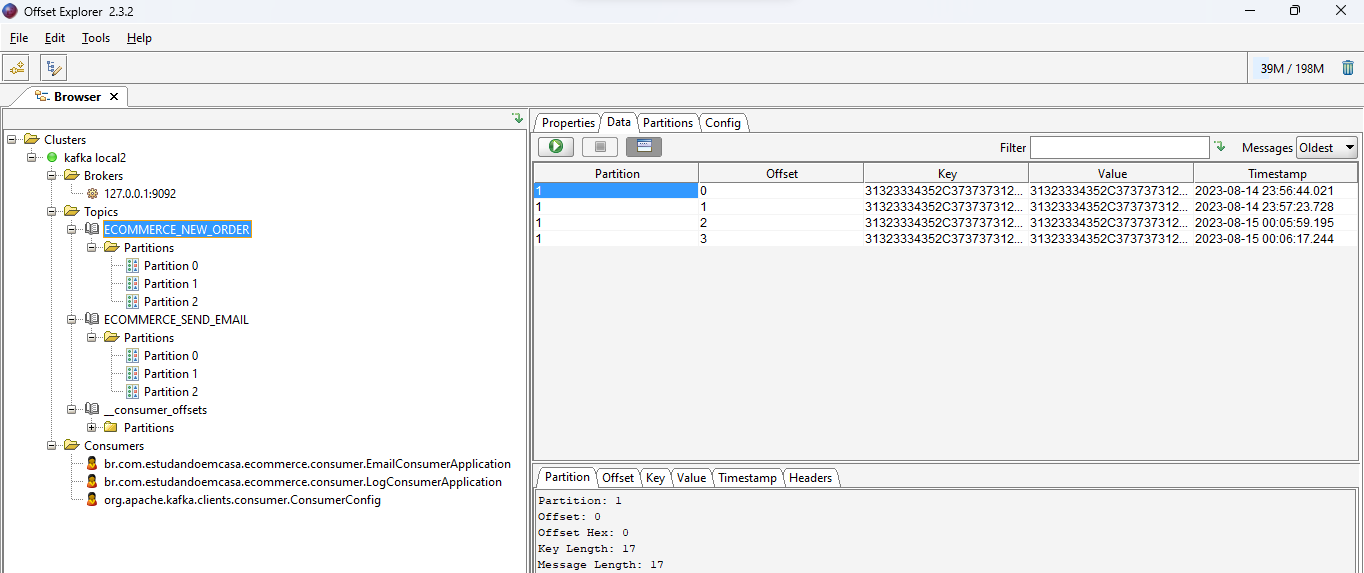Click inside the Filter text field
The width and height of the screenshot is (1364, 573).
pyautogui.click(x=1119, y=147)
